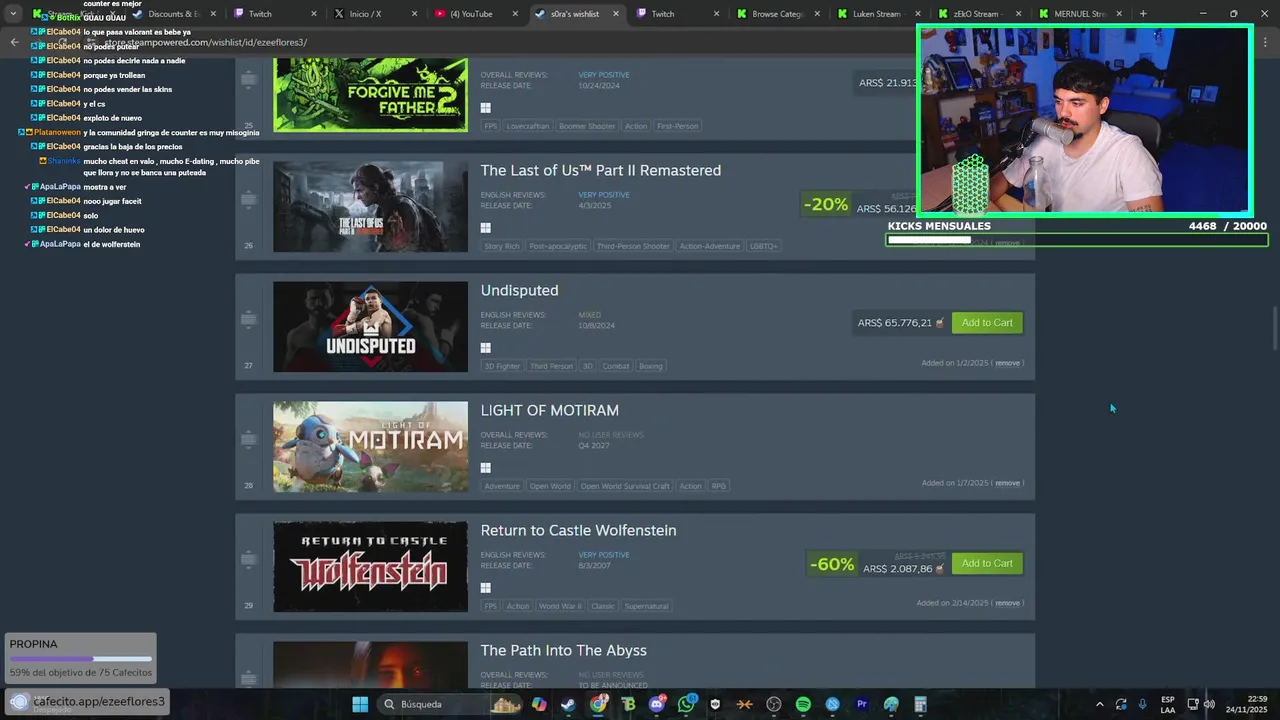Open Copilot icon in the taskbar
This screenshot has height=720, width=1280.
point(539,704)
